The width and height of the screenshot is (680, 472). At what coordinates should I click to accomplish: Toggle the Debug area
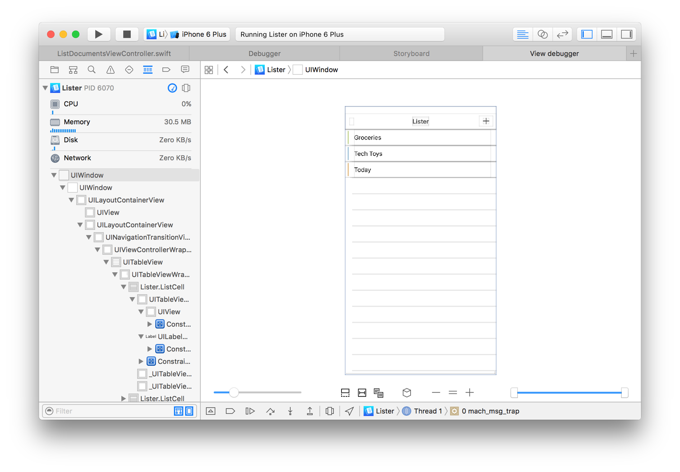[x=607, y=34]
